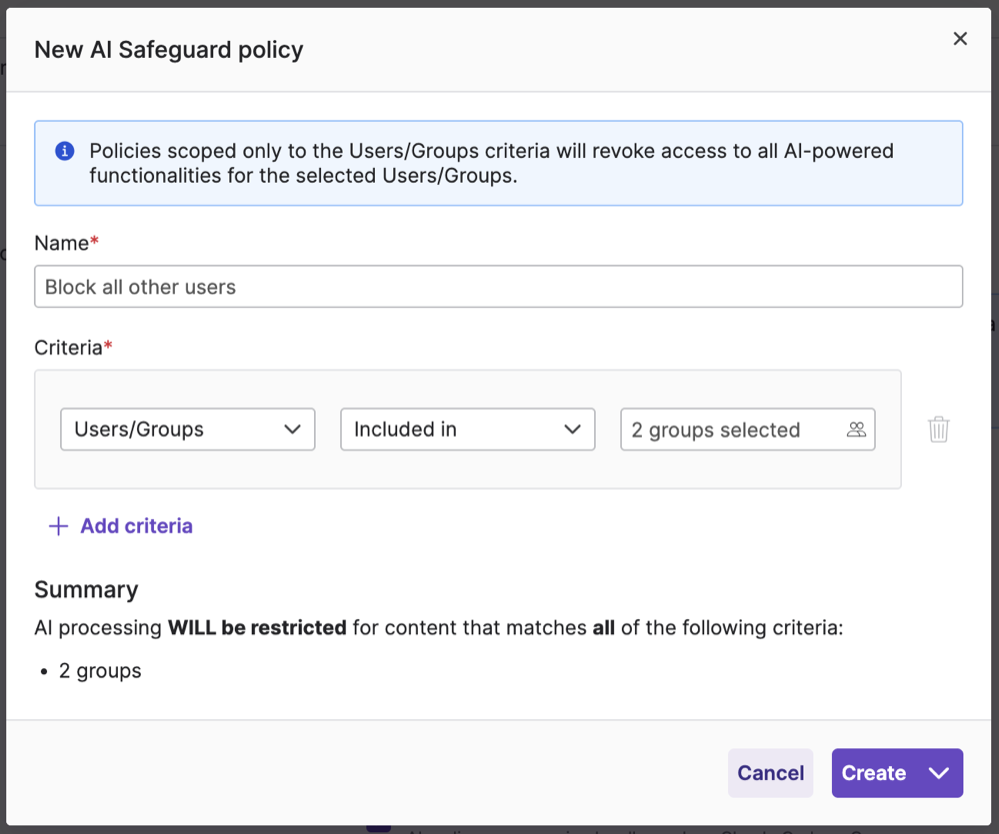Click the Add criteria link

(136, 526)
